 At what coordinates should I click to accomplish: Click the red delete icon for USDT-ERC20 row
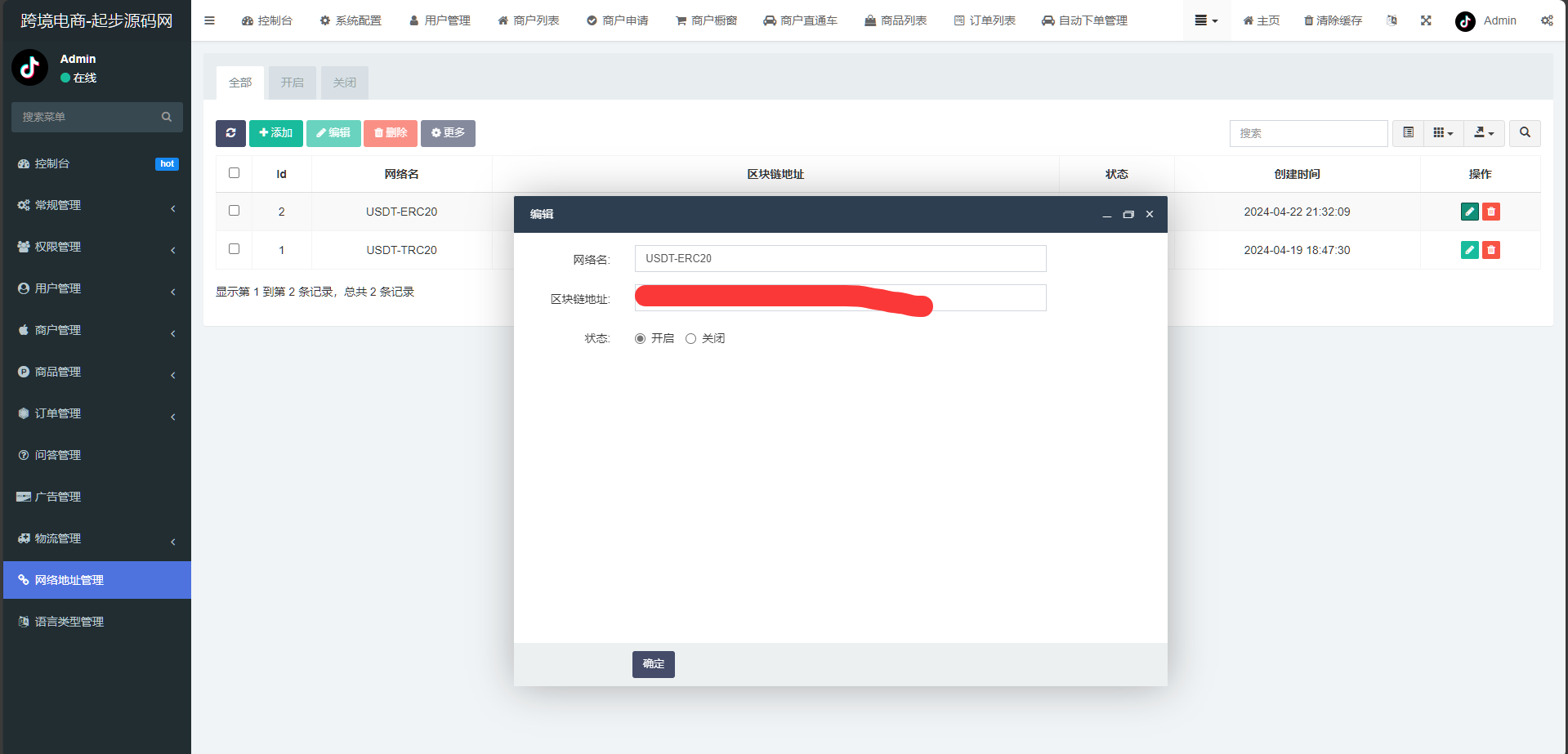[1491, 212]
